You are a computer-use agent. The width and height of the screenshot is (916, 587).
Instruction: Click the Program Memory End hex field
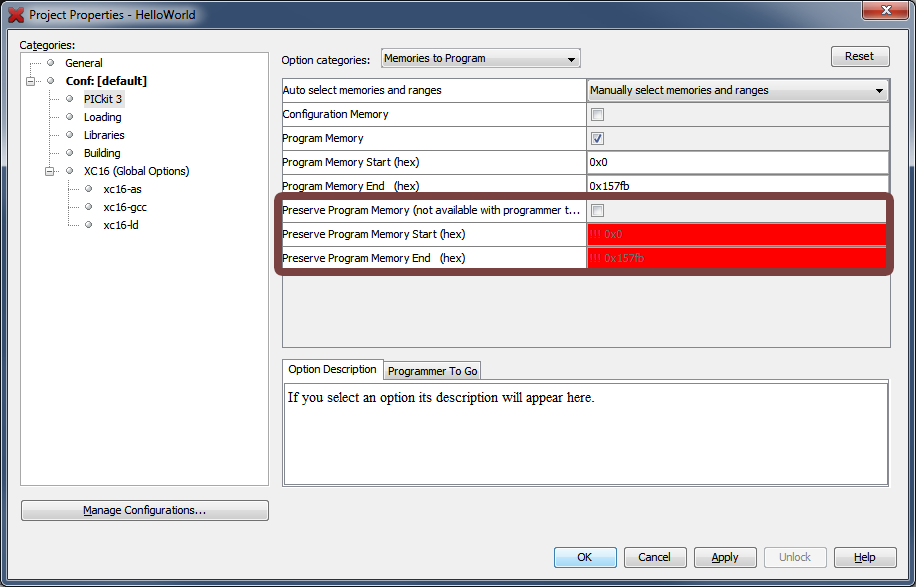(x=737, y=186)
